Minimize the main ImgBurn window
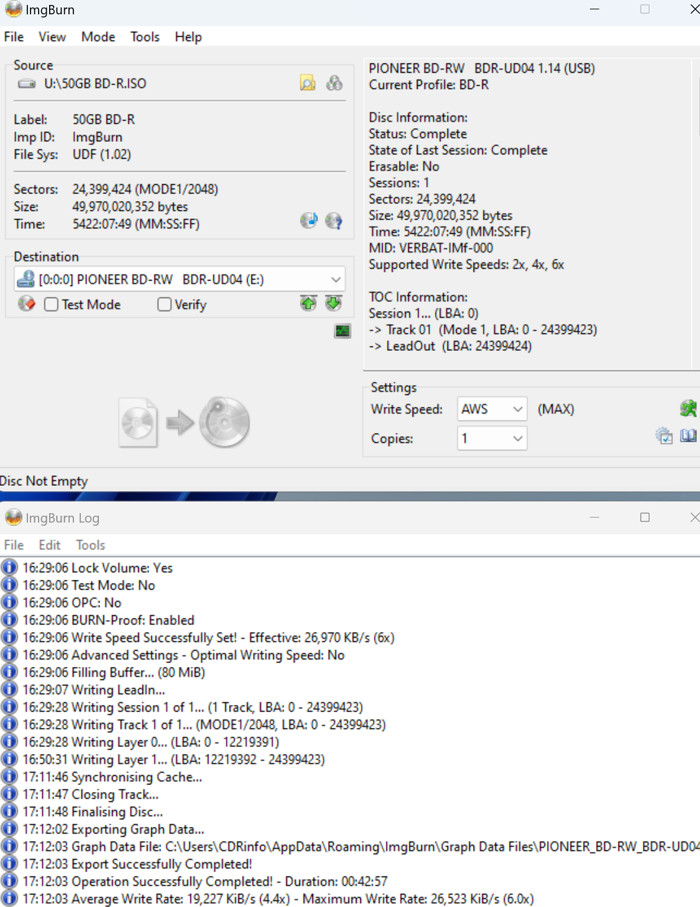 [594, 9]
